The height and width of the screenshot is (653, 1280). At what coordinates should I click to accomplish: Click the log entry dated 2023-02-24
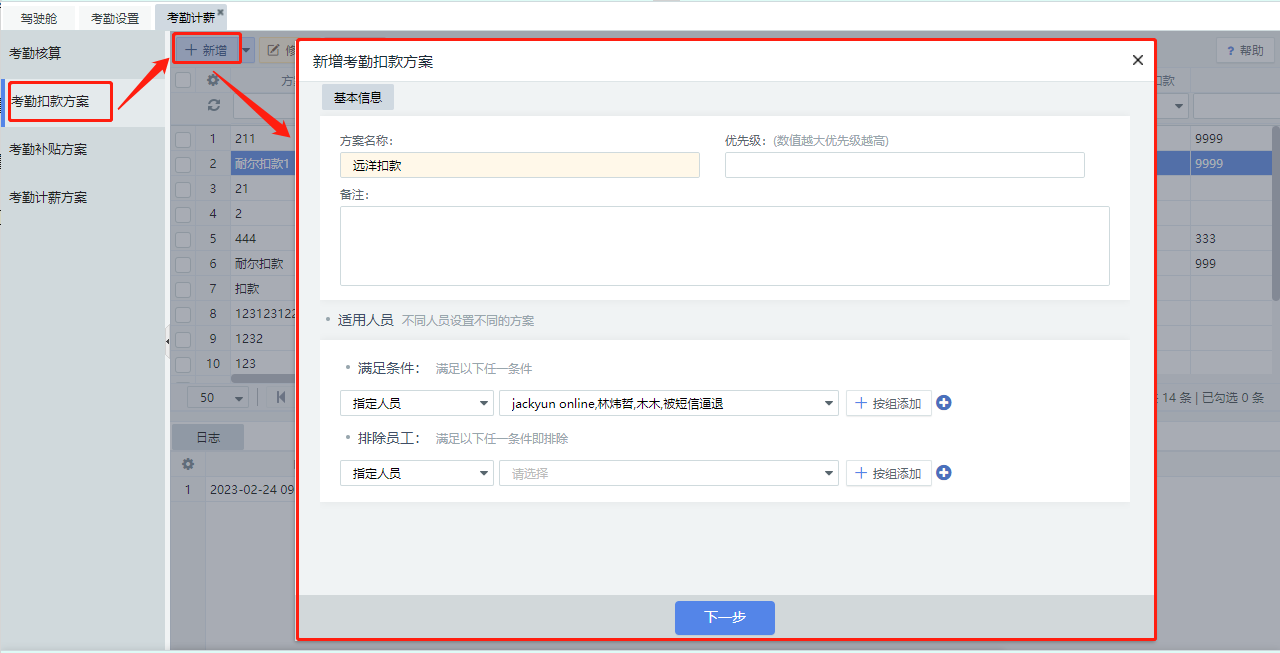[x=252, y=490]
